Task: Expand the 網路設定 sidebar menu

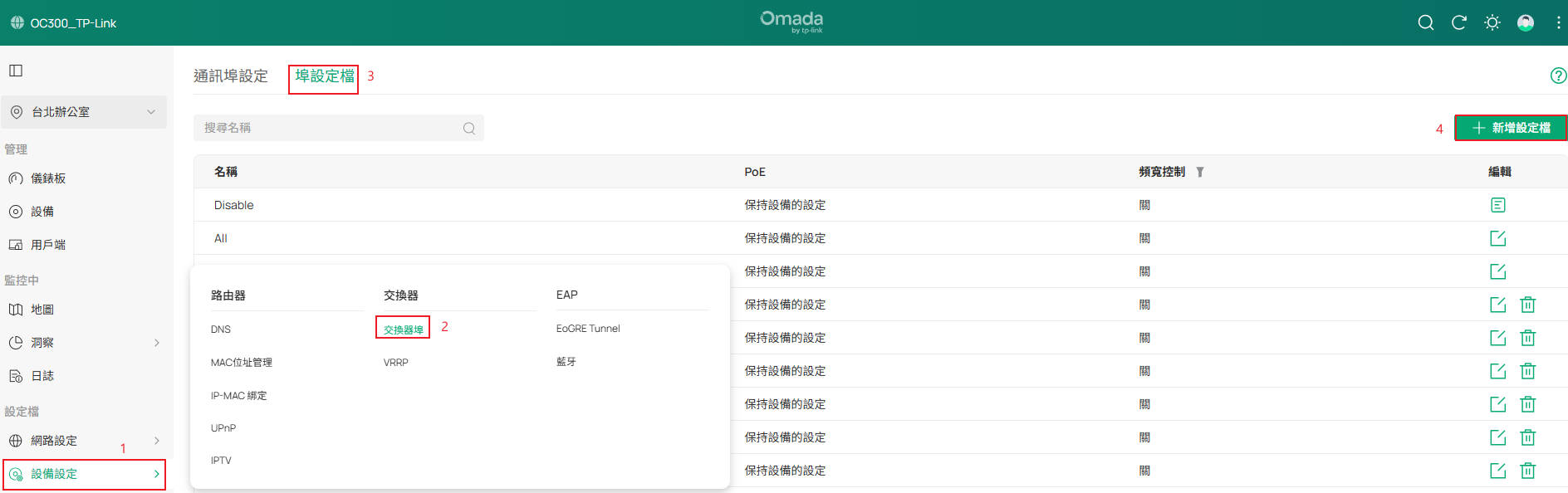Action: 83,441
